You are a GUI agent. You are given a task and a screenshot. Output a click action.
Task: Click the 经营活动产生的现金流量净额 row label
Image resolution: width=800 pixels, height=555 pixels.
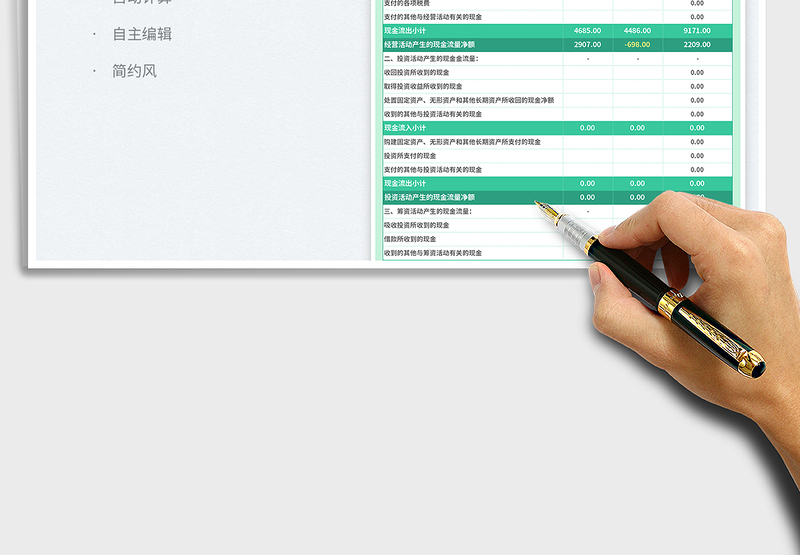(430, 44)
